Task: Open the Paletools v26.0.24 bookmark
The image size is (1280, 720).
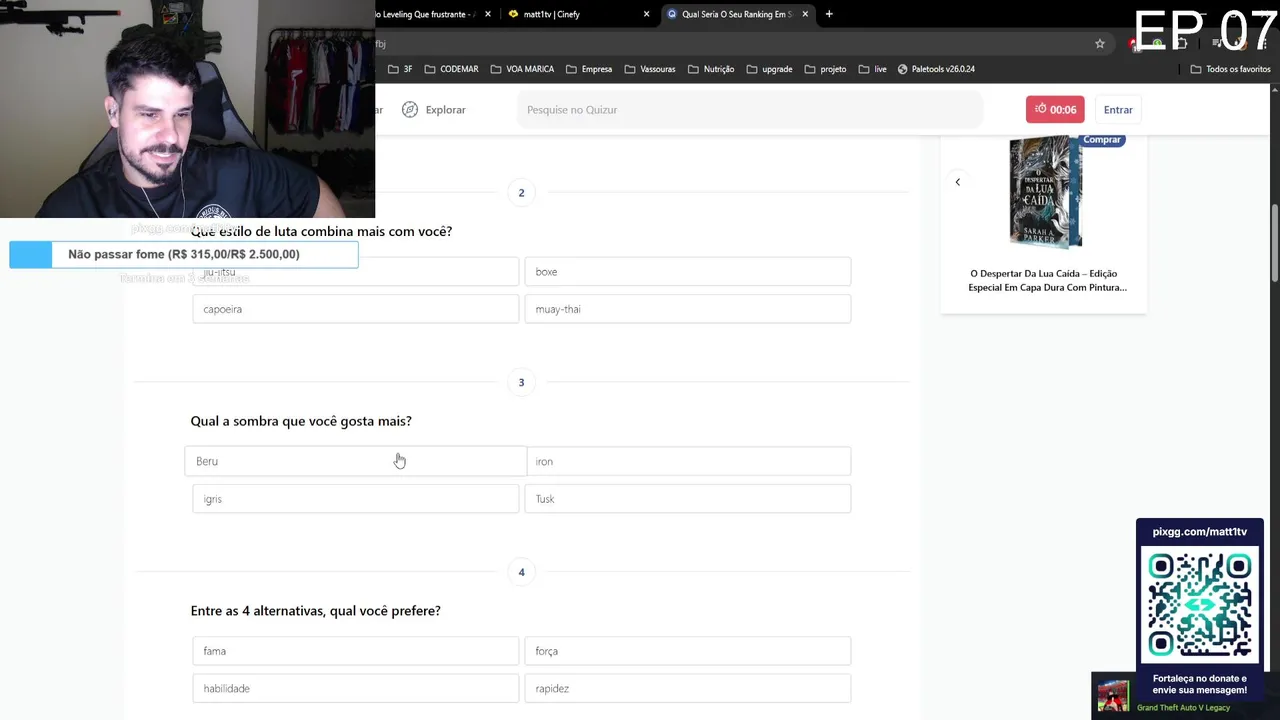Action: pos(936,69)
